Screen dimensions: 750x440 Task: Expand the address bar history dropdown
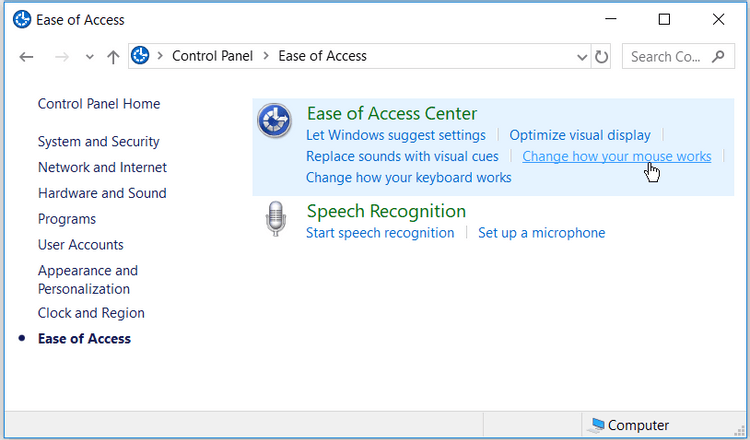tap(582, 57)
